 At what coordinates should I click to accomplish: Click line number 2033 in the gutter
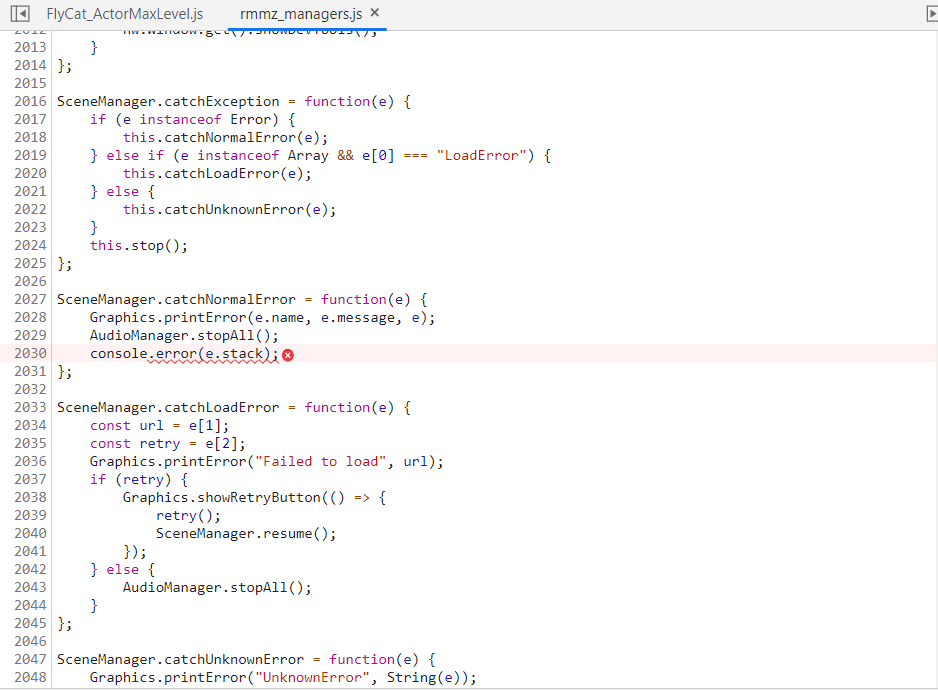point(30,407)
